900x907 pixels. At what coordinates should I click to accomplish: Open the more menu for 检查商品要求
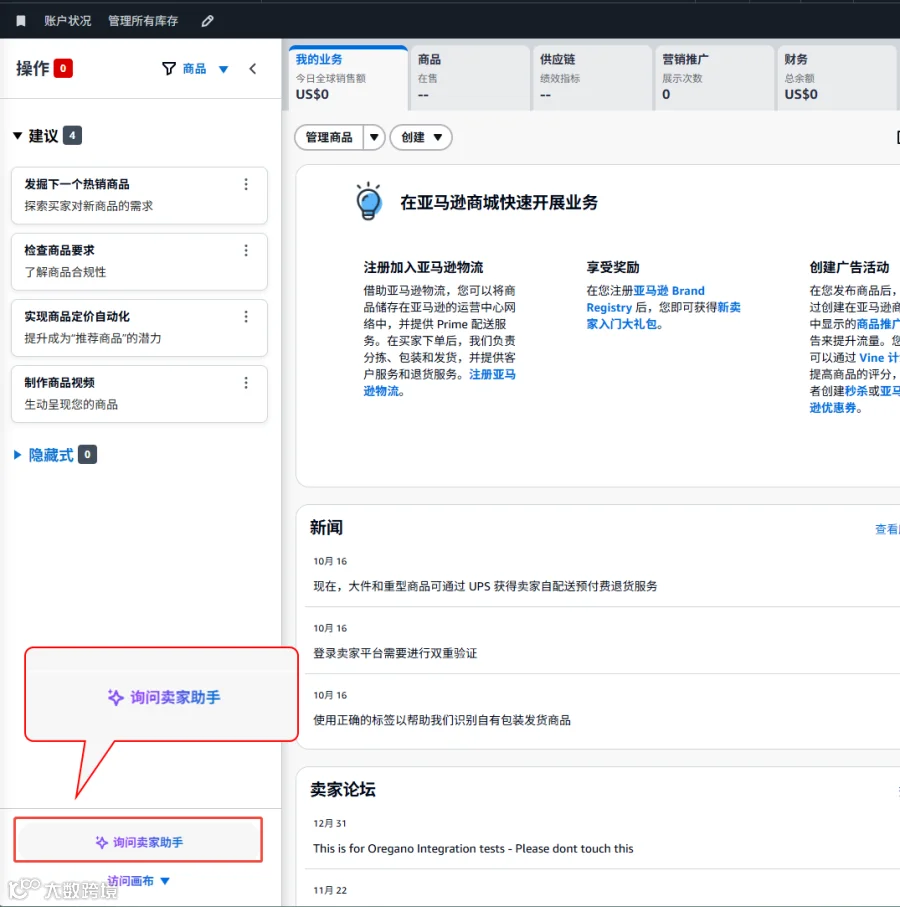click(x=246, y=250)
